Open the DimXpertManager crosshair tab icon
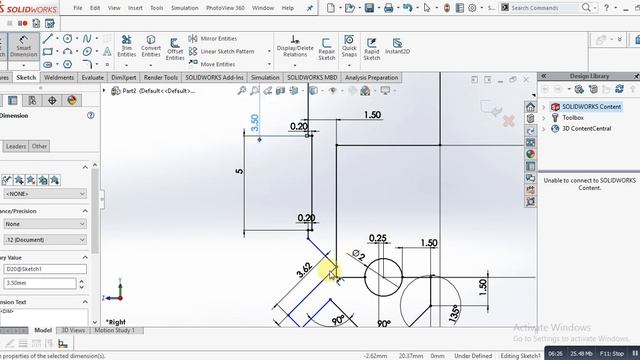Viewport: 640px width, 360px height. (x=52, y=100)
